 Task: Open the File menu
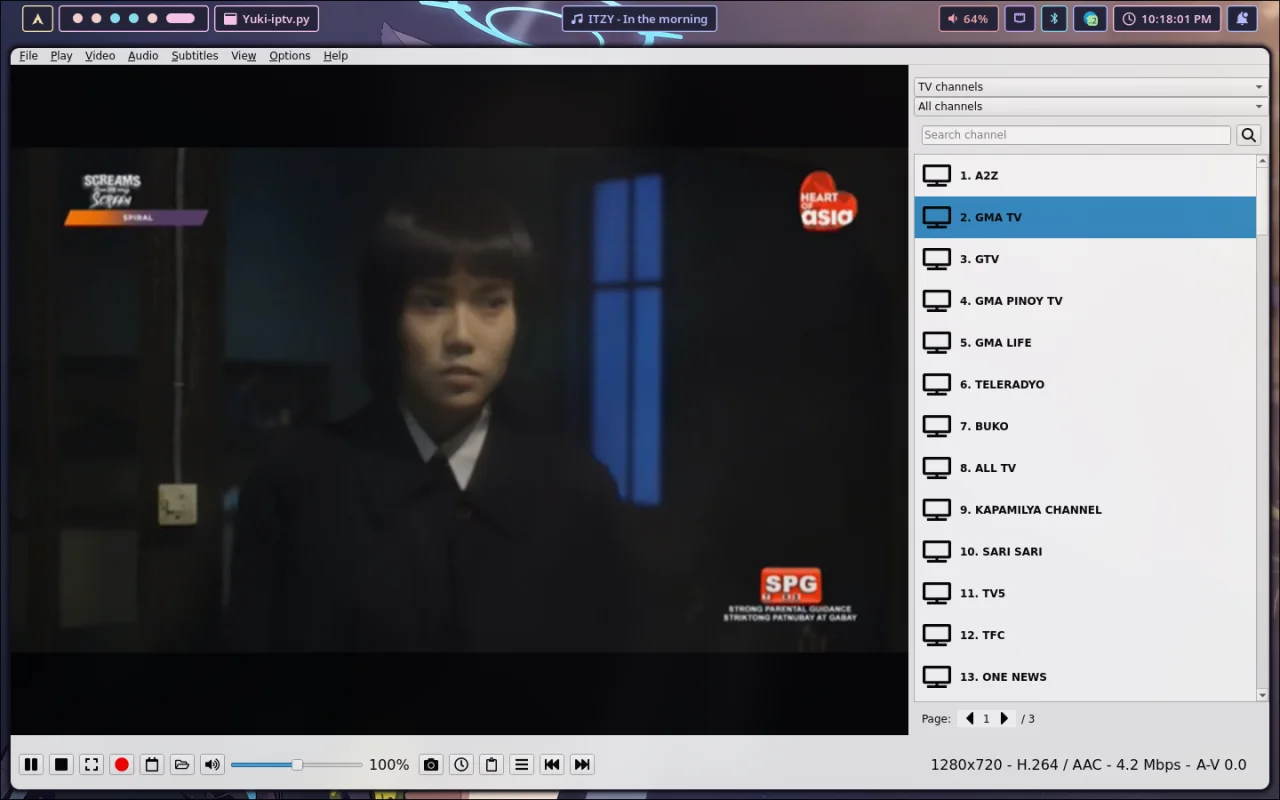(28, 56)
